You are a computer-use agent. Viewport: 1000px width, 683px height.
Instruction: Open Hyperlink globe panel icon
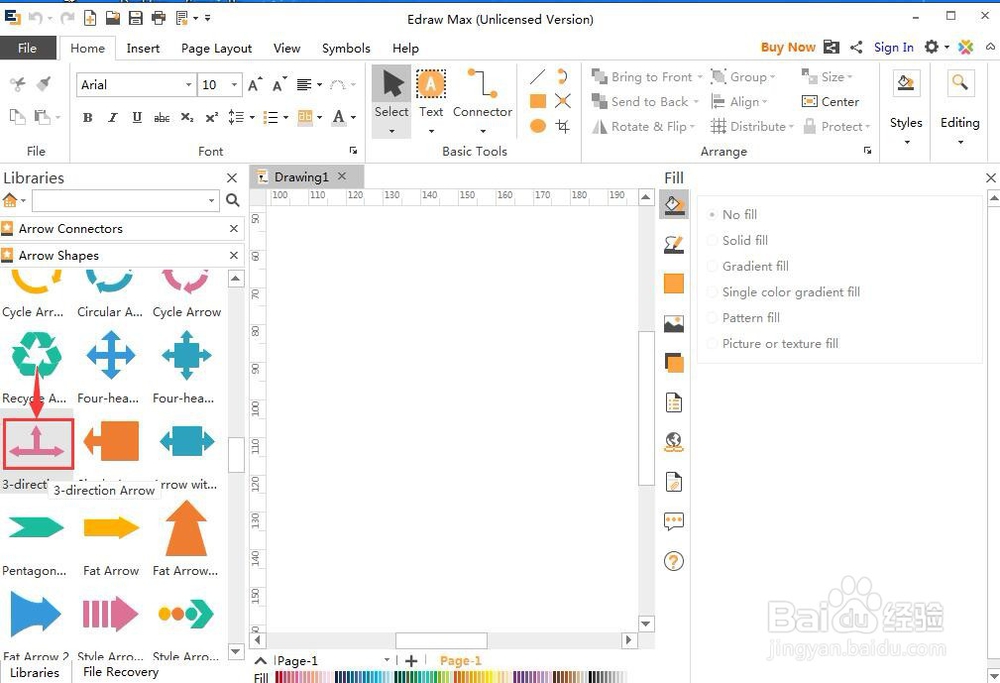pyautogui.click(x=673, y=441)
